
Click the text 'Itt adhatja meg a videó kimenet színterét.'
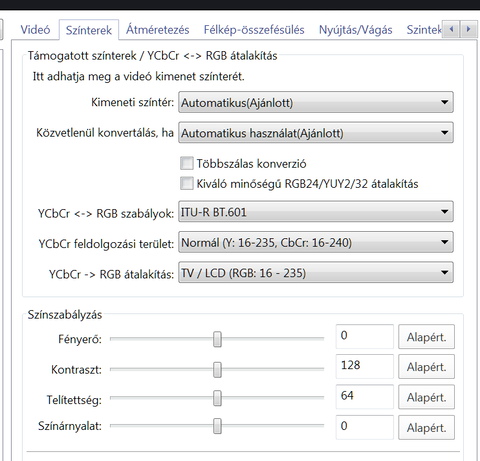tap(139, 77)
